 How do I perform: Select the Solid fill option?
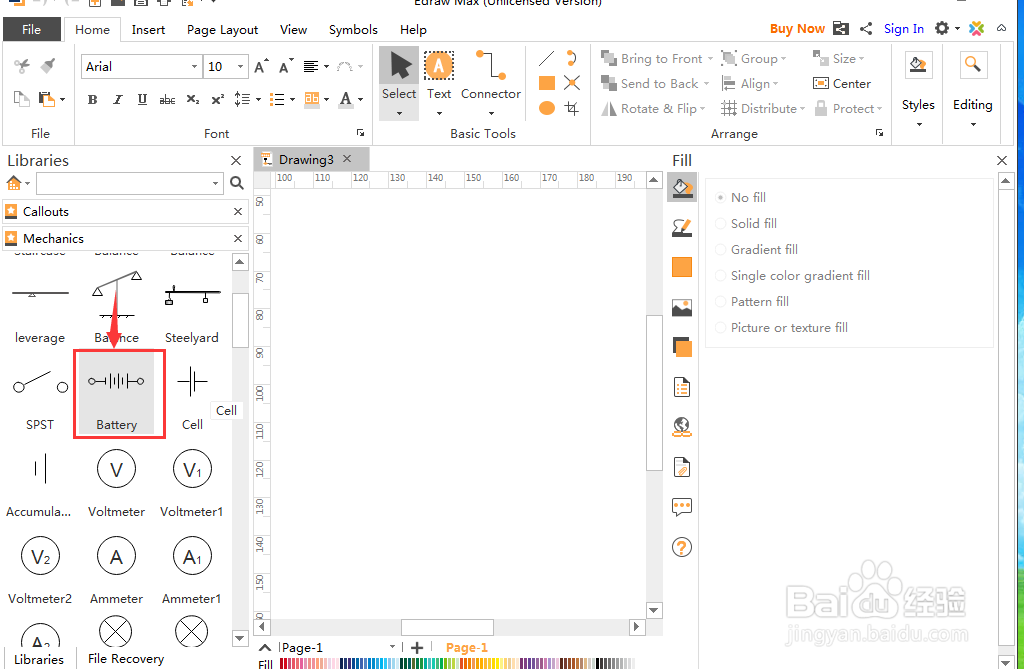(746, 223)
